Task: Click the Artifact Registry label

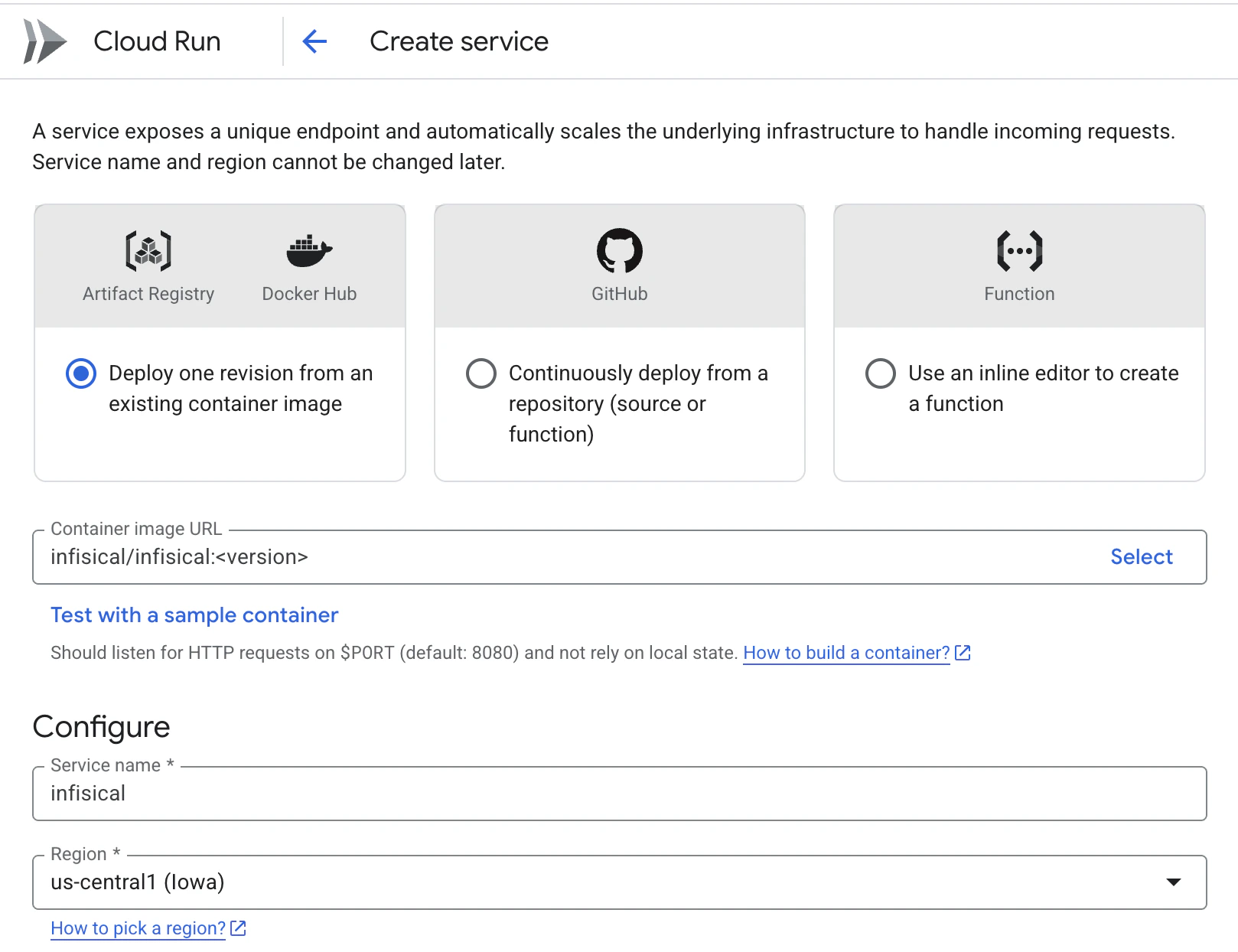Action: coord(148,294)
